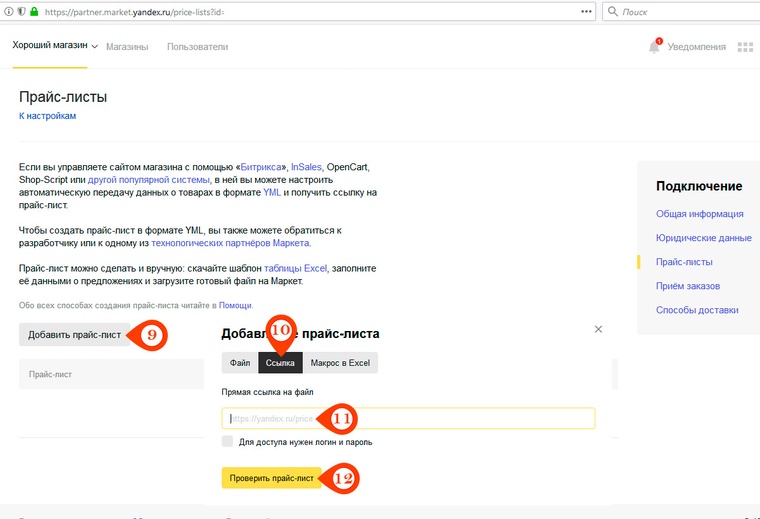The height and width of the screenshot is (519, 760).
Task: Switch to the Макрос в Excel tab
Action: [x=340, y=363]
